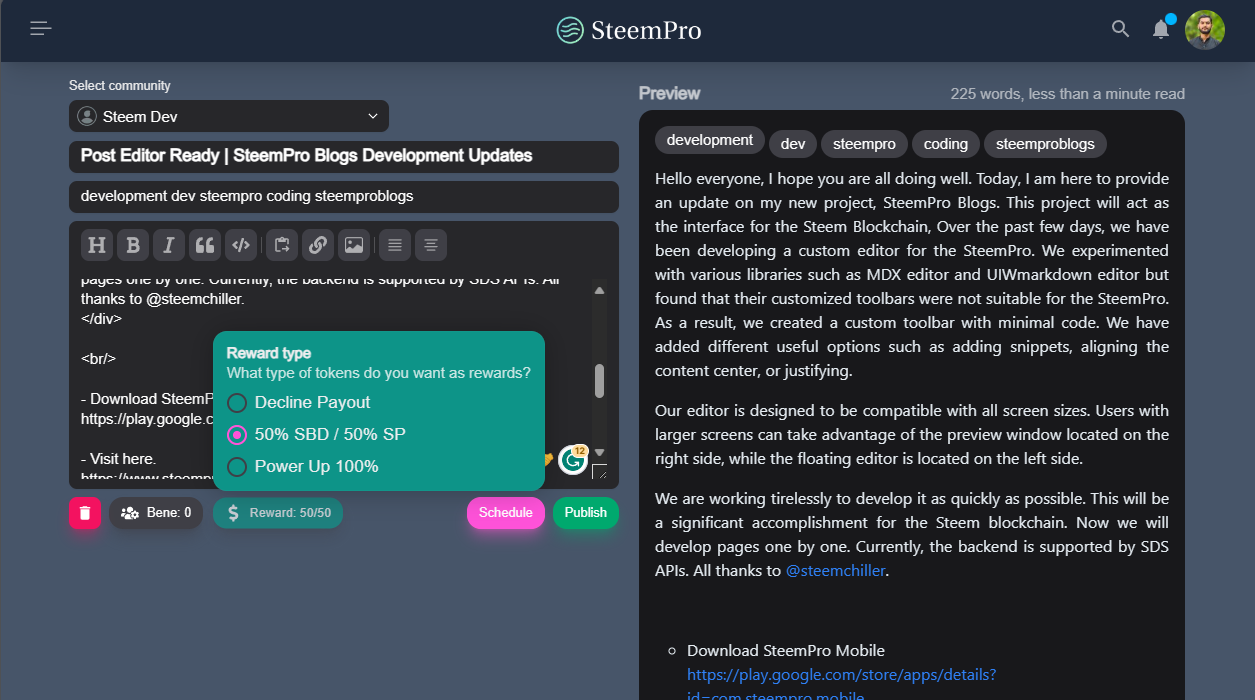Open the Bene: 0 beneficiaries button
Screen dimensions: 1255x700
pos(156,513)
